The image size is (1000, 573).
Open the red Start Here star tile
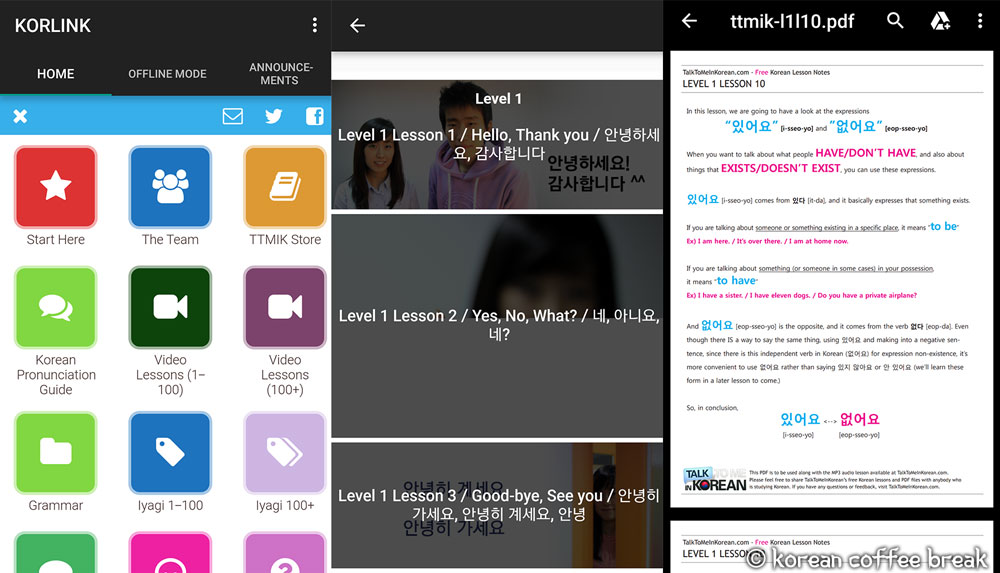coord(55,187)
